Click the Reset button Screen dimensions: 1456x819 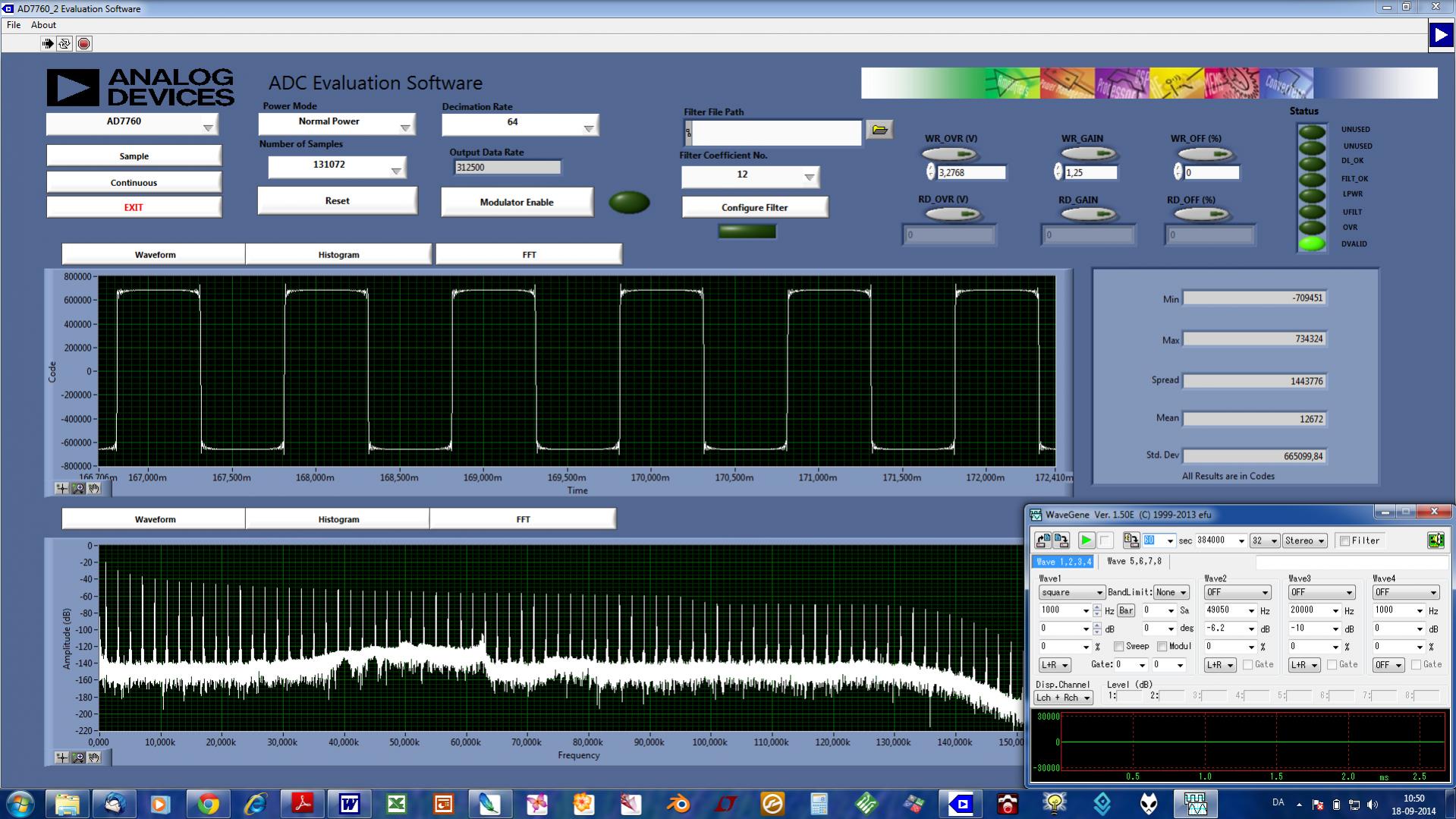[x=337, y=200]
